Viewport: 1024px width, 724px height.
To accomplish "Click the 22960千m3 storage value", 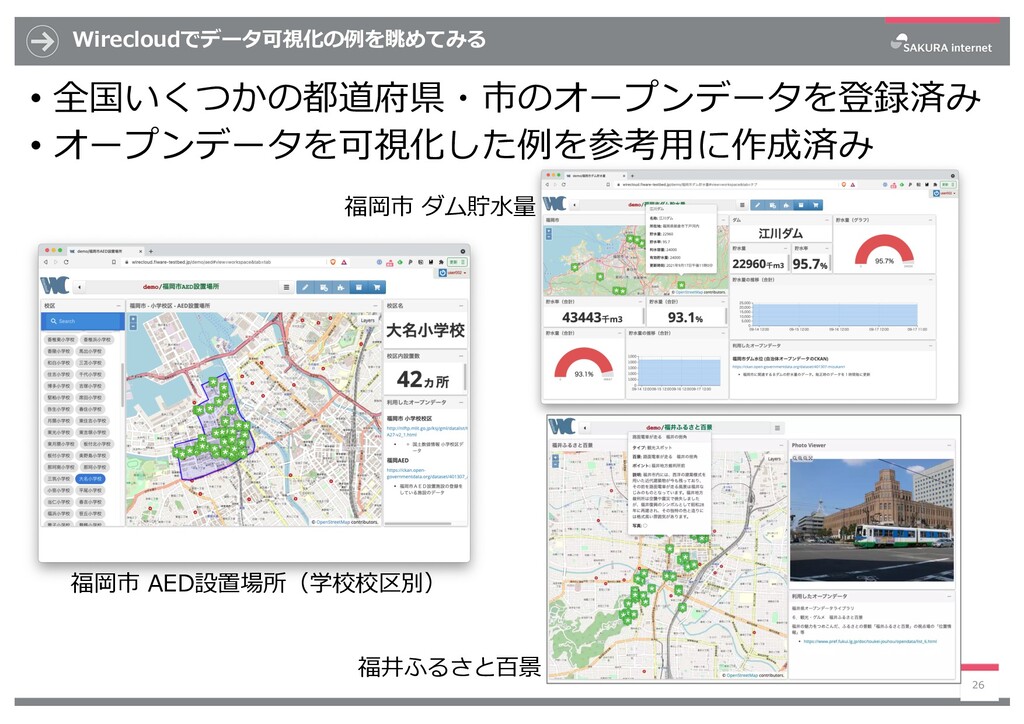I will point(758,264).
